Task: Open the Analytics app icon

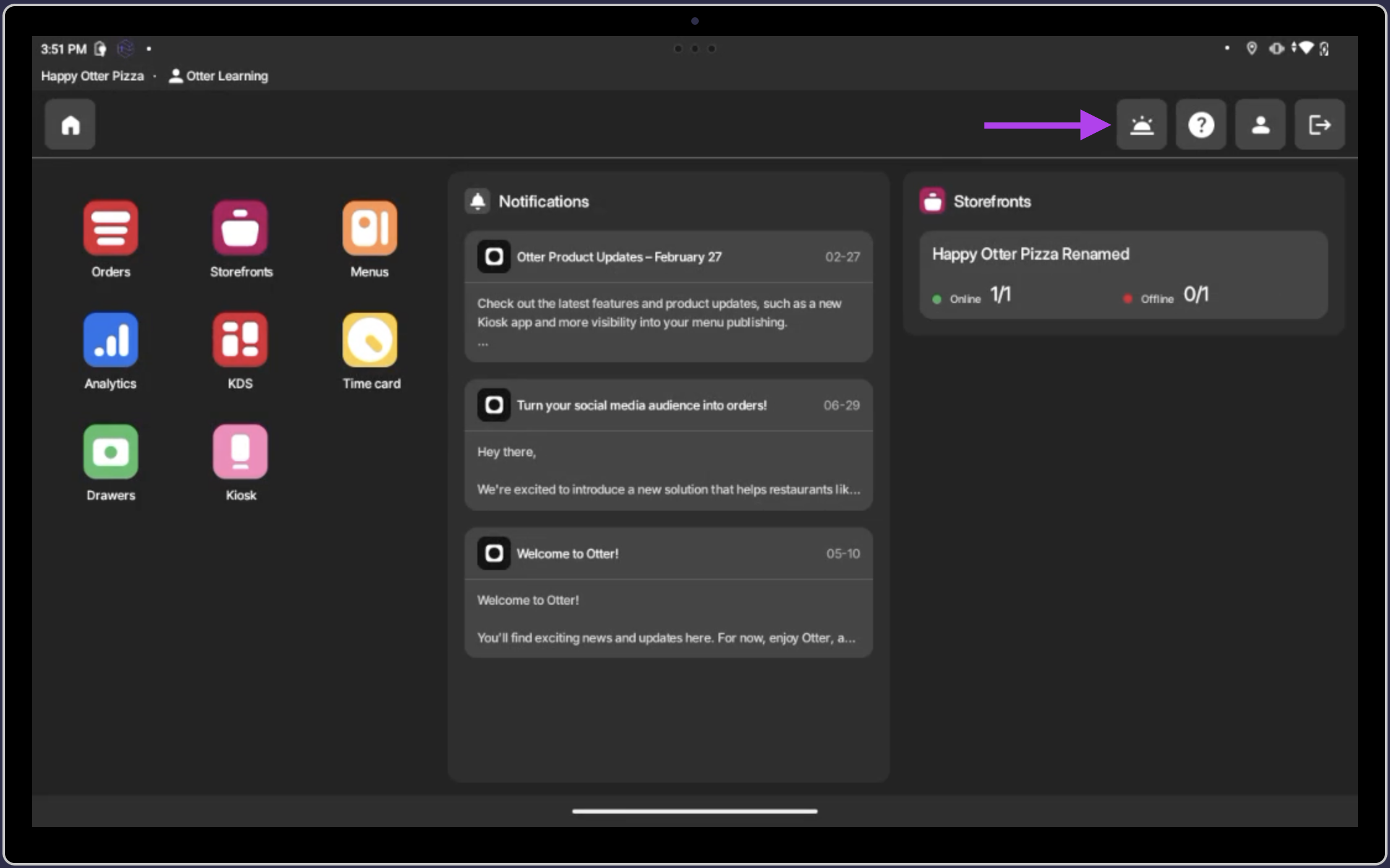Action: click(111, 340)
